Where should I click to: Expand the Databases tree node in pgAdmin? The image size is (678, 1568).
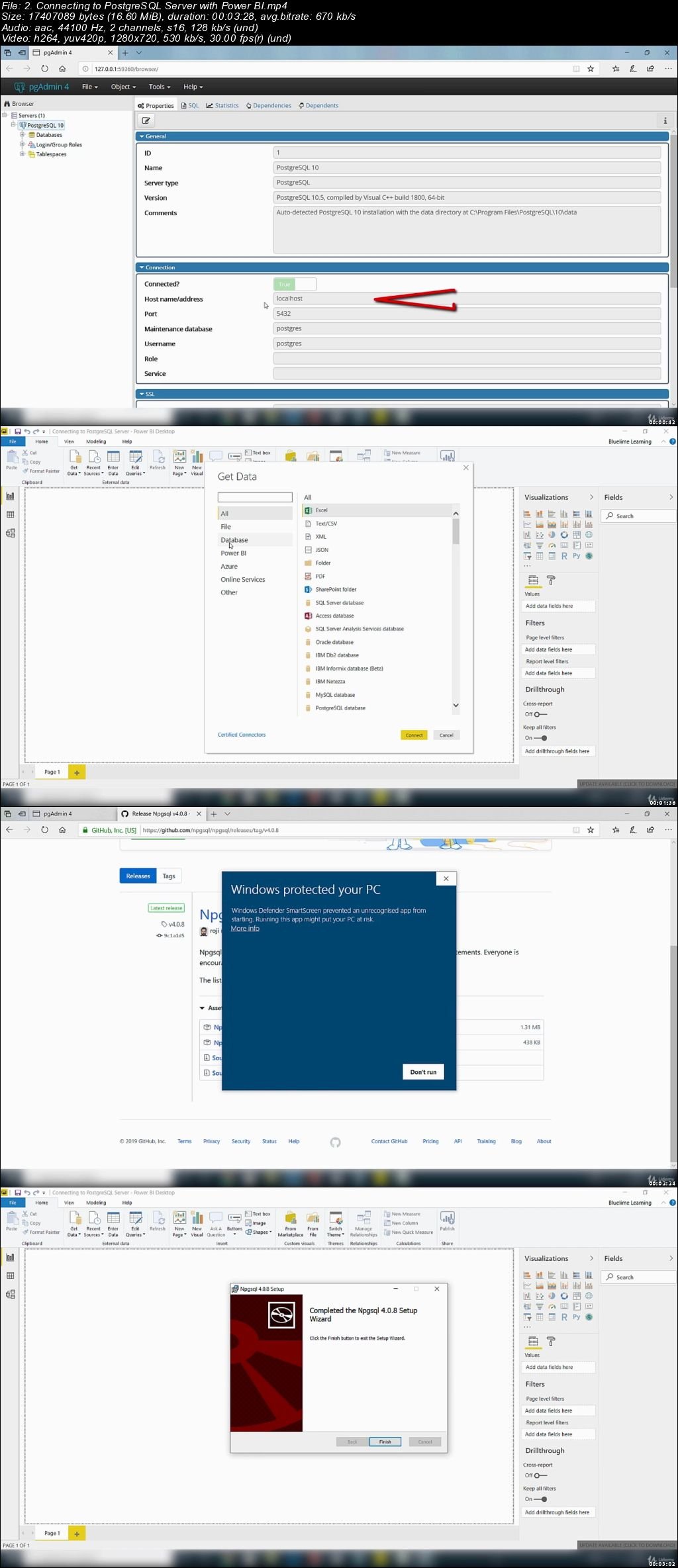tap(22, 134)
